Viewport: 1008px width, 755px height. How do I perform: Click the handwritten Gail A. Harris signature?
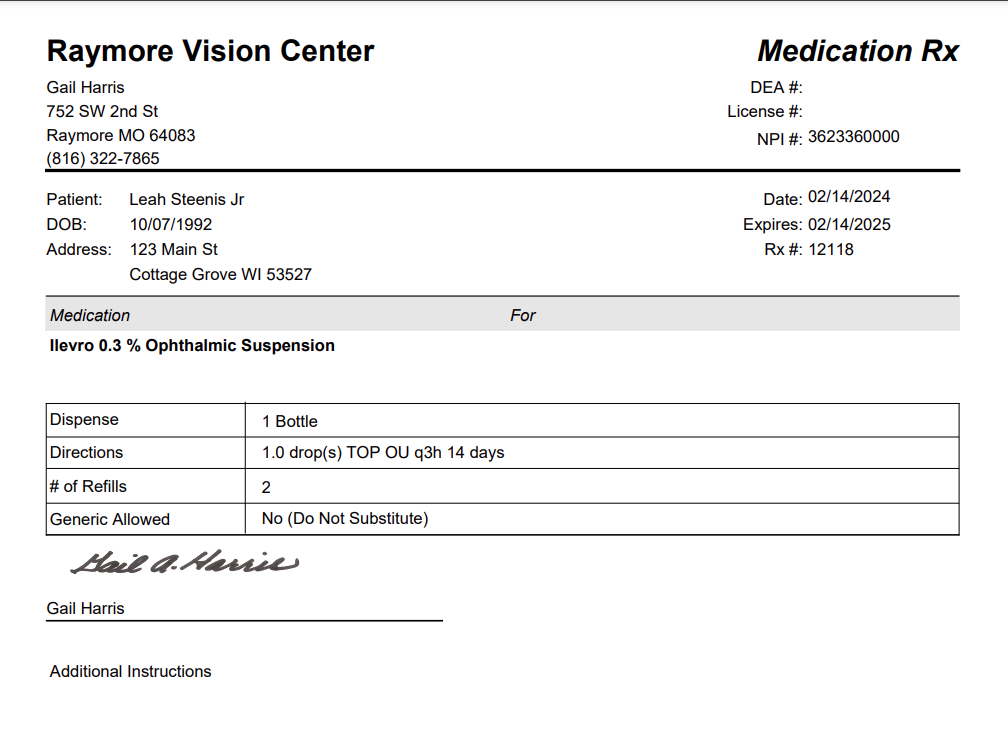tap(184, 563)
